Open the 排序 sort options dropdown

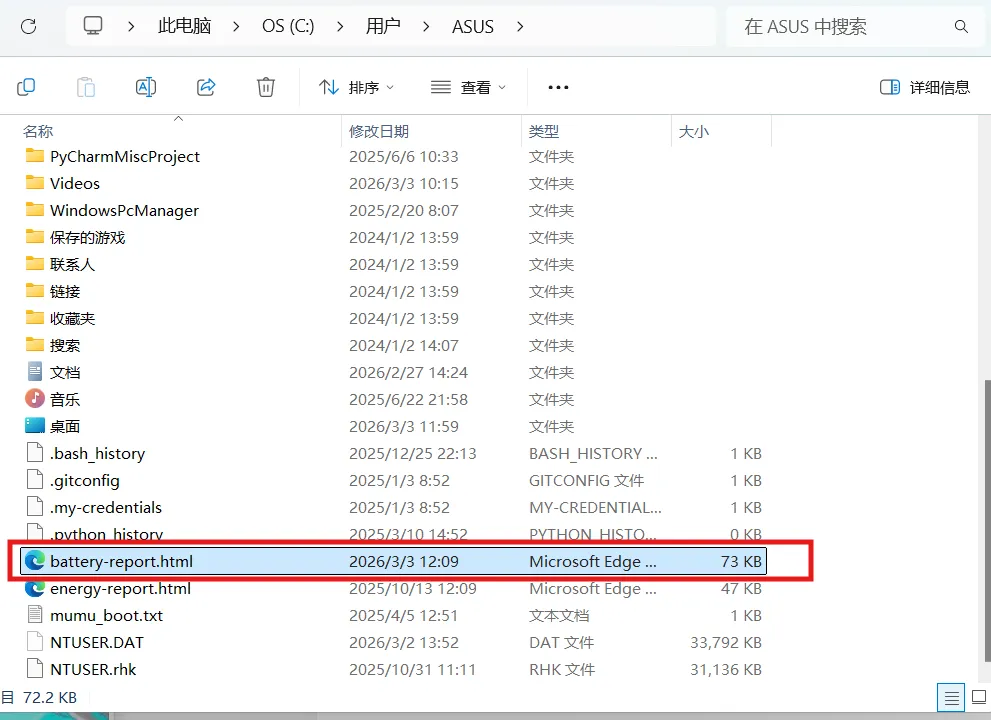357,87
